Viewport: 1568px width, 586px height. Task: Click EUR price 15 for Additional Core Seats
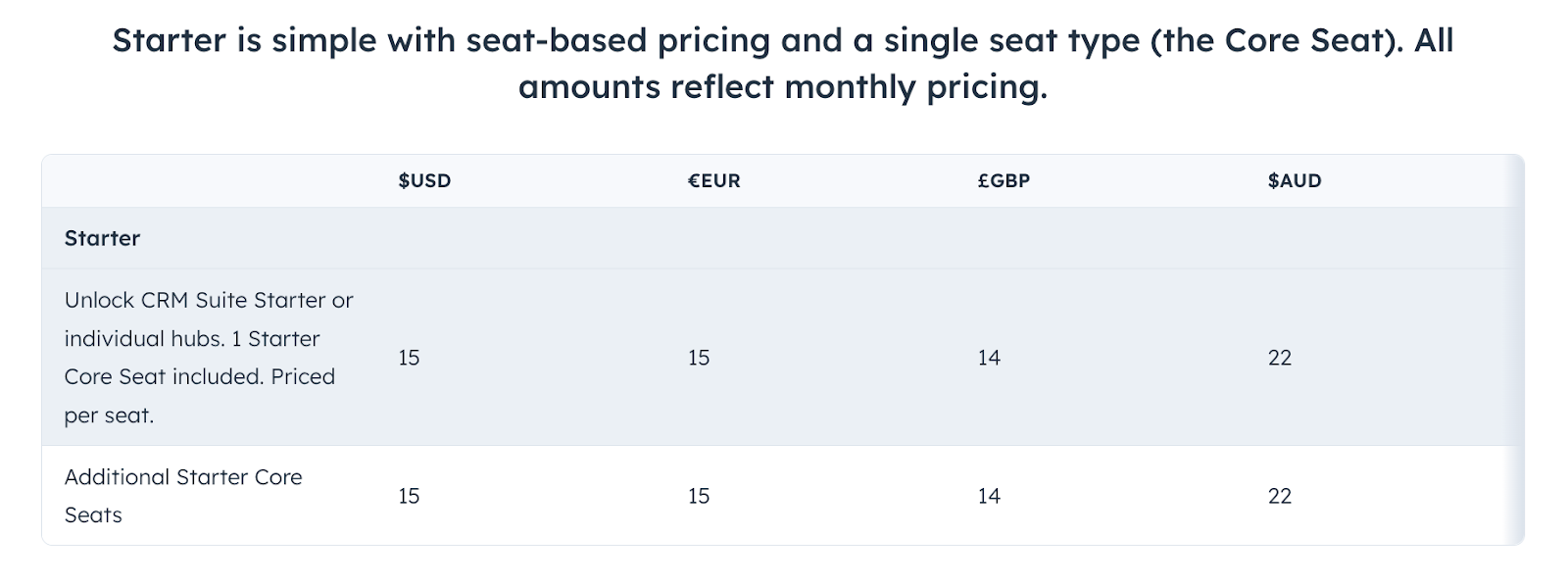coord(699,496)
